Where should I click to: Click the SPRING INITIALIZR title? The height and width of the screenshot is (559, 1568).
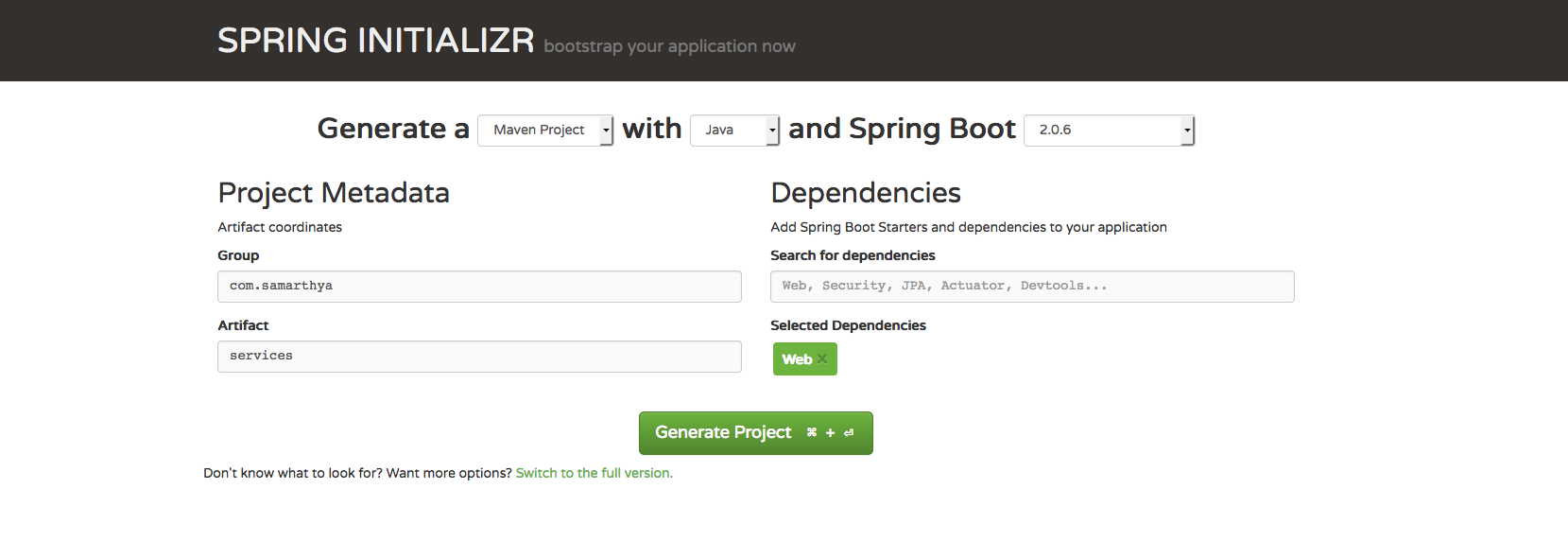[376, 41]
